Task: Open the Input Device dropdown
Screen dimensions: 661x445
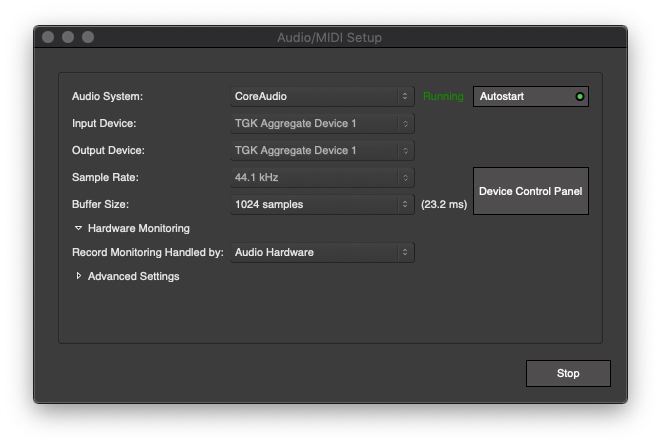Action: click(x=322, y=124)
